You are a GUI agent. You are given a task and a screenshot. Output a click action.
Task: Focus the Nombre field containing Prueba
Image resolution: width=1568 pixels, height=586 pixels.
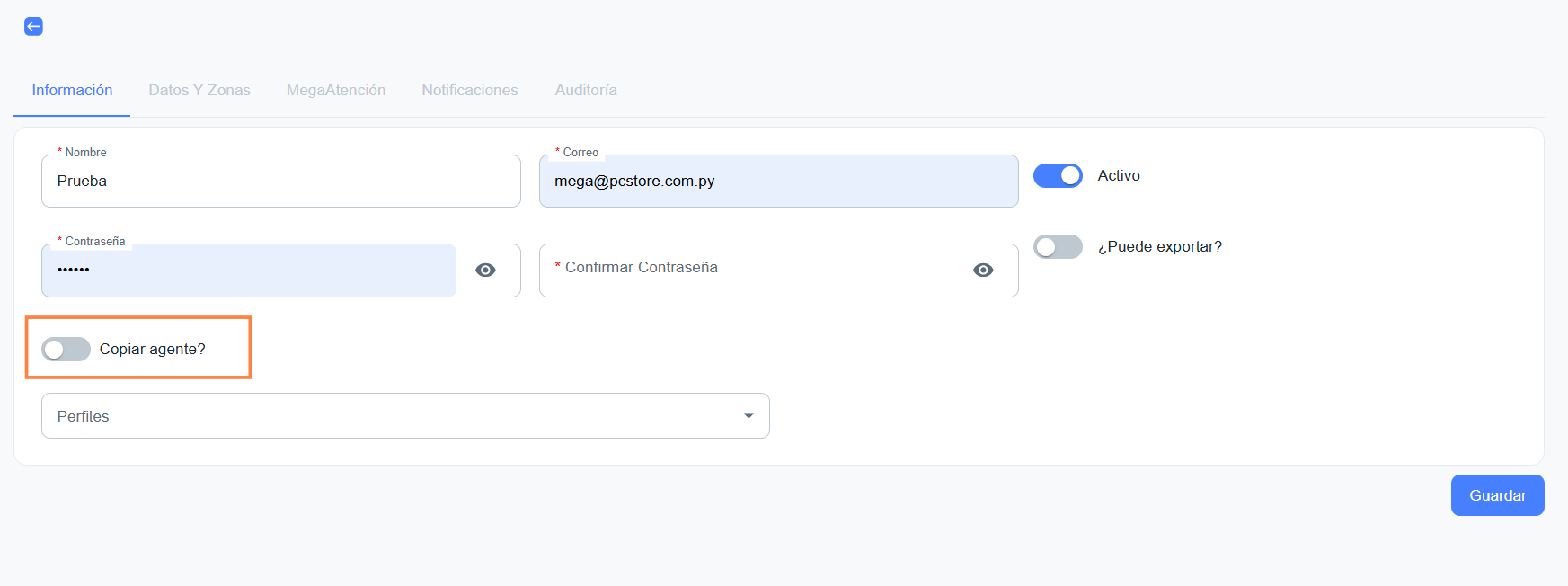point(280,182)
